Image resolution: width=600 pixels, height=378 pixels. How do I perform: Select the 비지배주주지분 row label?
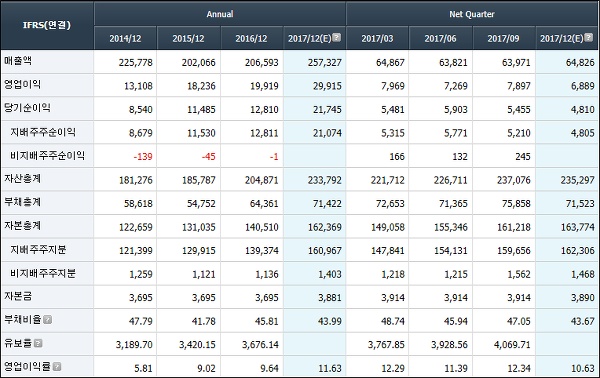(43, 273)
